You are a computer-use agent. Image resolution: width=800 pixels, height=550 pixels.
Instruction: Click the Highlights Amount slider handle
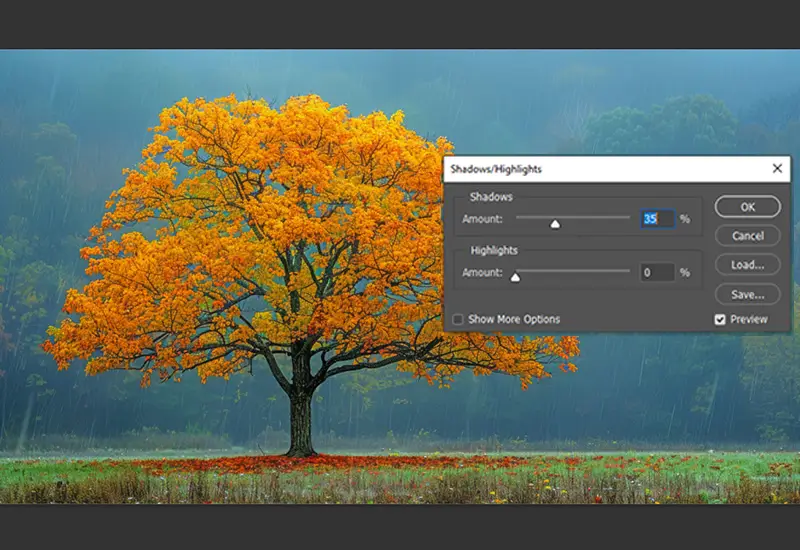(516, 277)
